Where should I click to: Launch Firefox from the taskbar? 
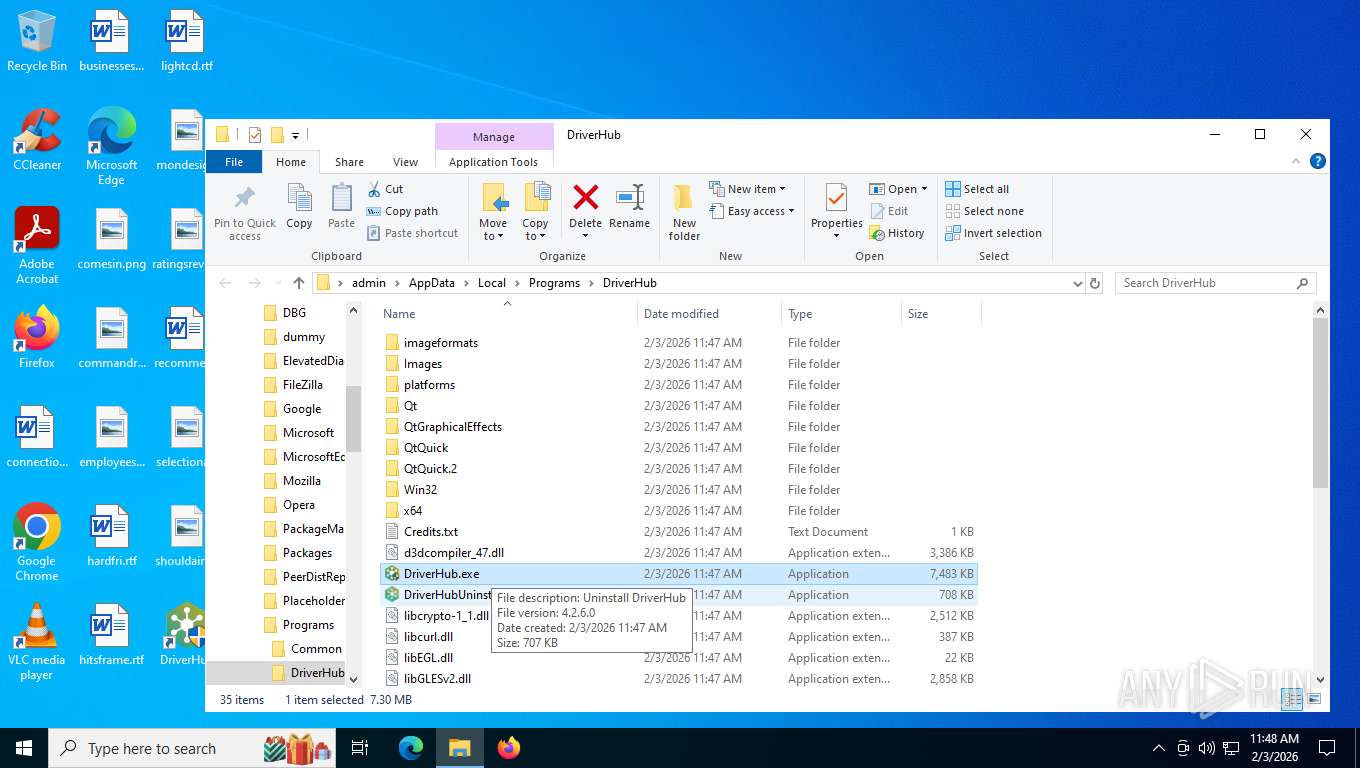coord(509,748)
